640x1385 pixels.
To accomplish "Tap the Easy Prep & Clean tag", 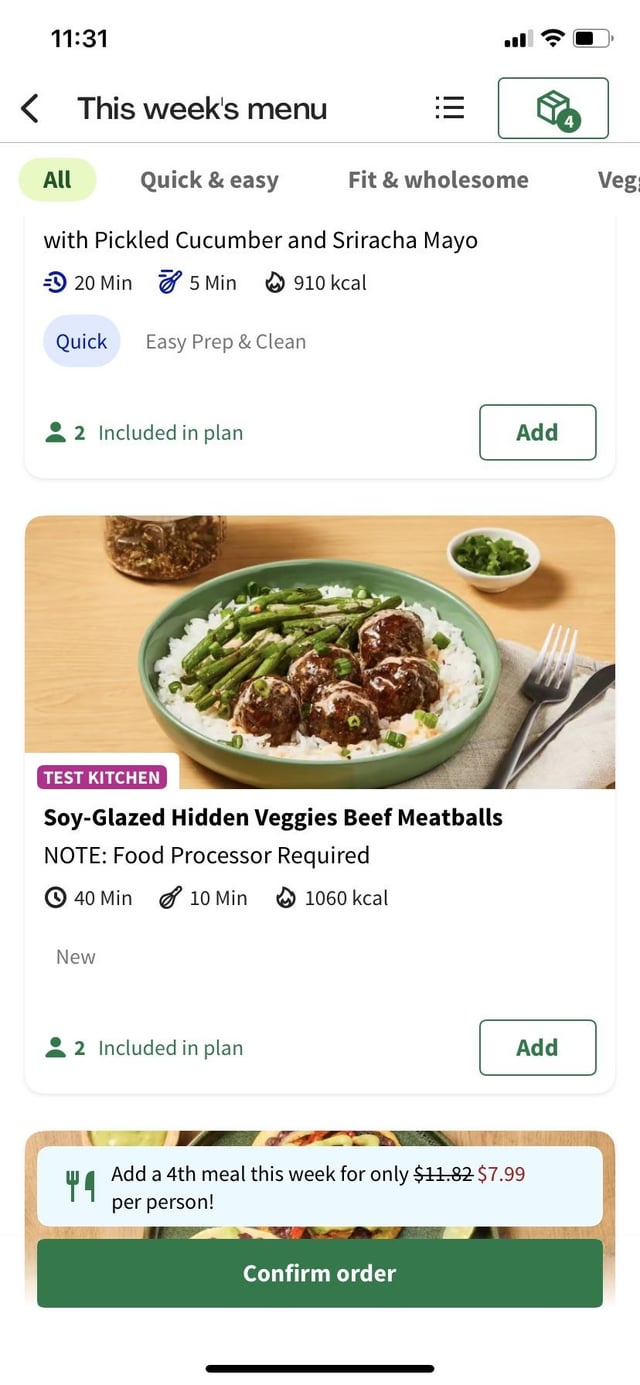I will coord(225,341).
